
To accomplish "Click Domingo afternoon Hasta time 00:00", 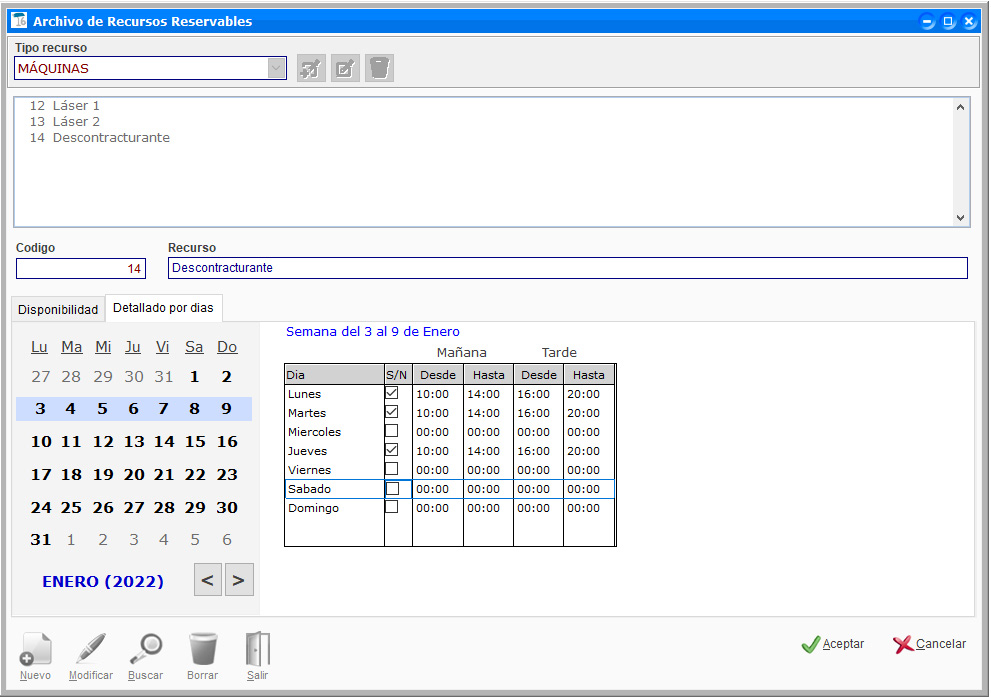I will point(583,508).
